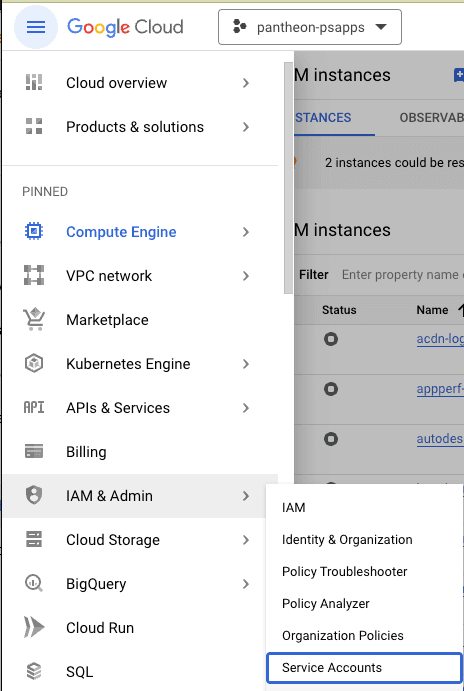Click the Marketplace cart icon
464x691 pixels.
coord(34,319)
